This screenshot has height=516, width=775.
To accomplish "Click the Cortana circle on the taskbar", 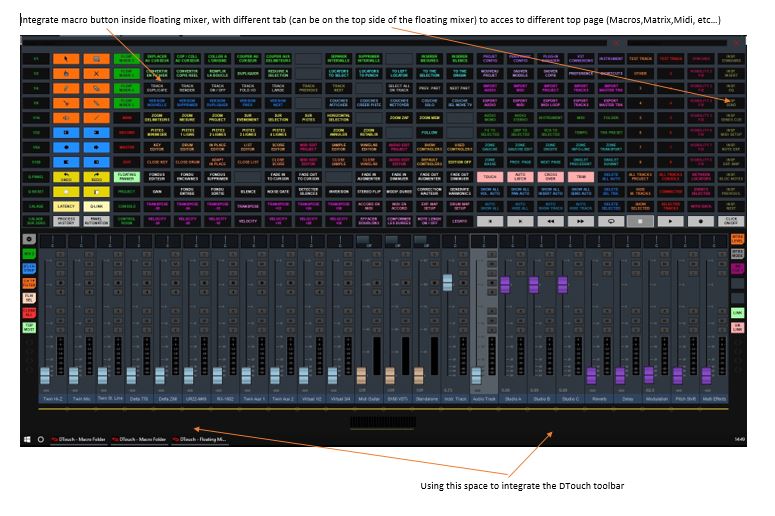I will [41, 439].
